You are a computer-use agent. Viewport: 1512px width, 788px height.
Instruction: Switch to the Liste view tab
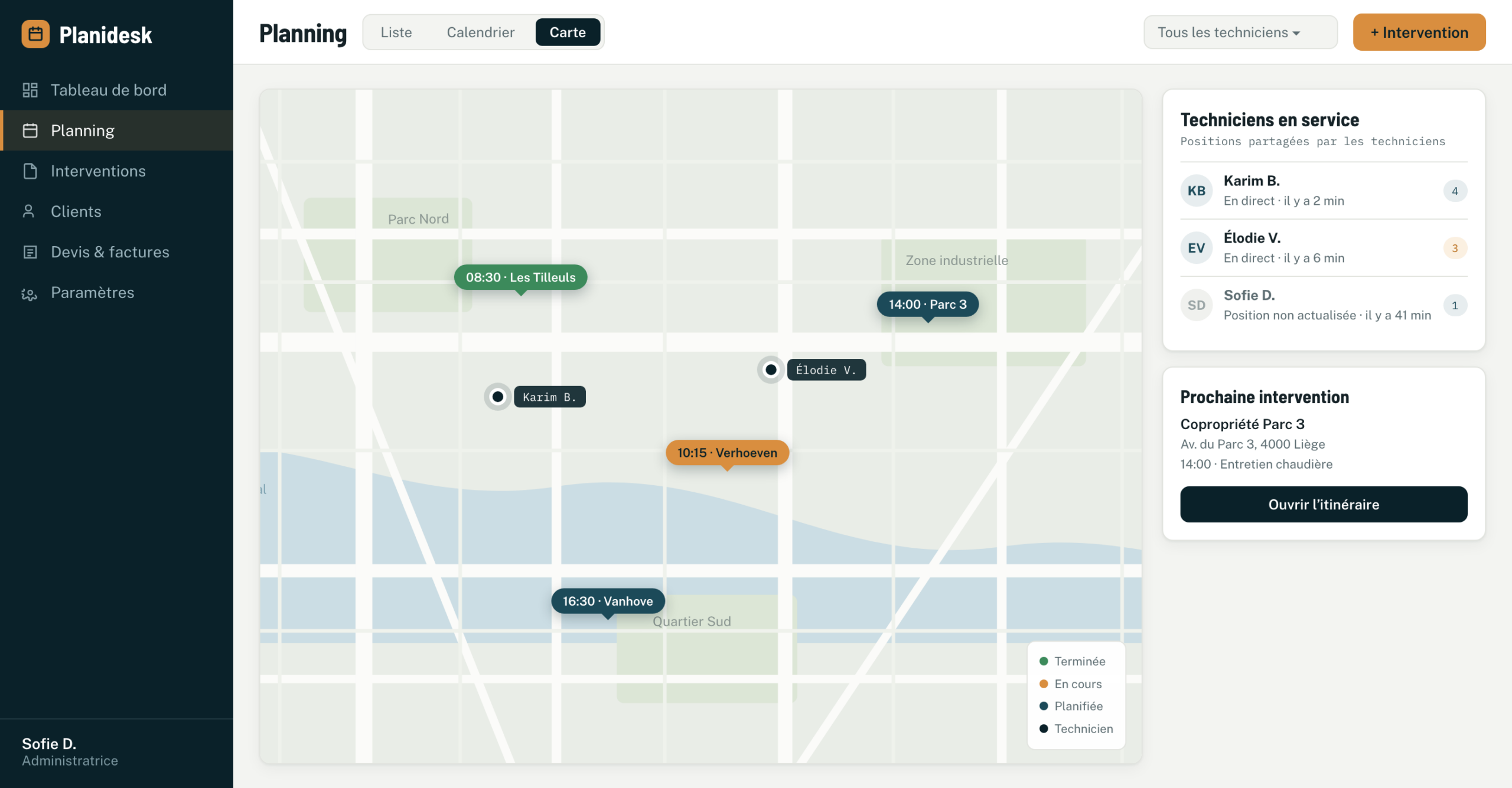point(396,32)
